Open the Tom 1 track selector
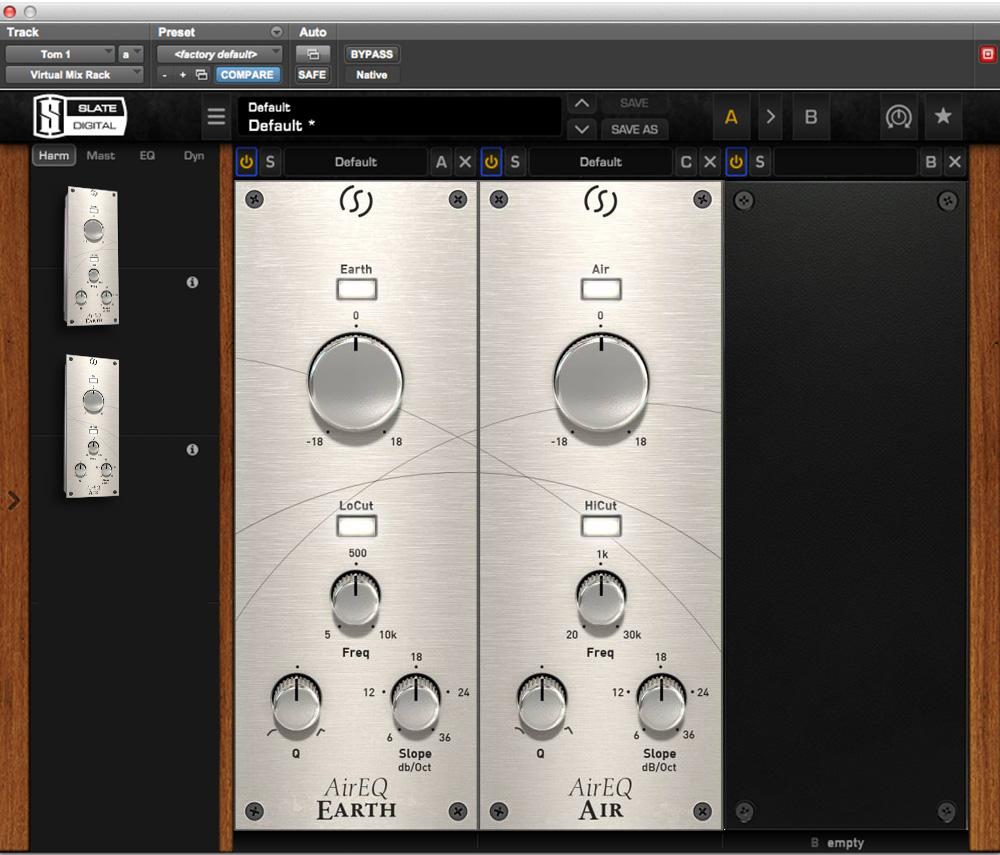This screenshot has height=855, width=1000. [x=61, y=54]
